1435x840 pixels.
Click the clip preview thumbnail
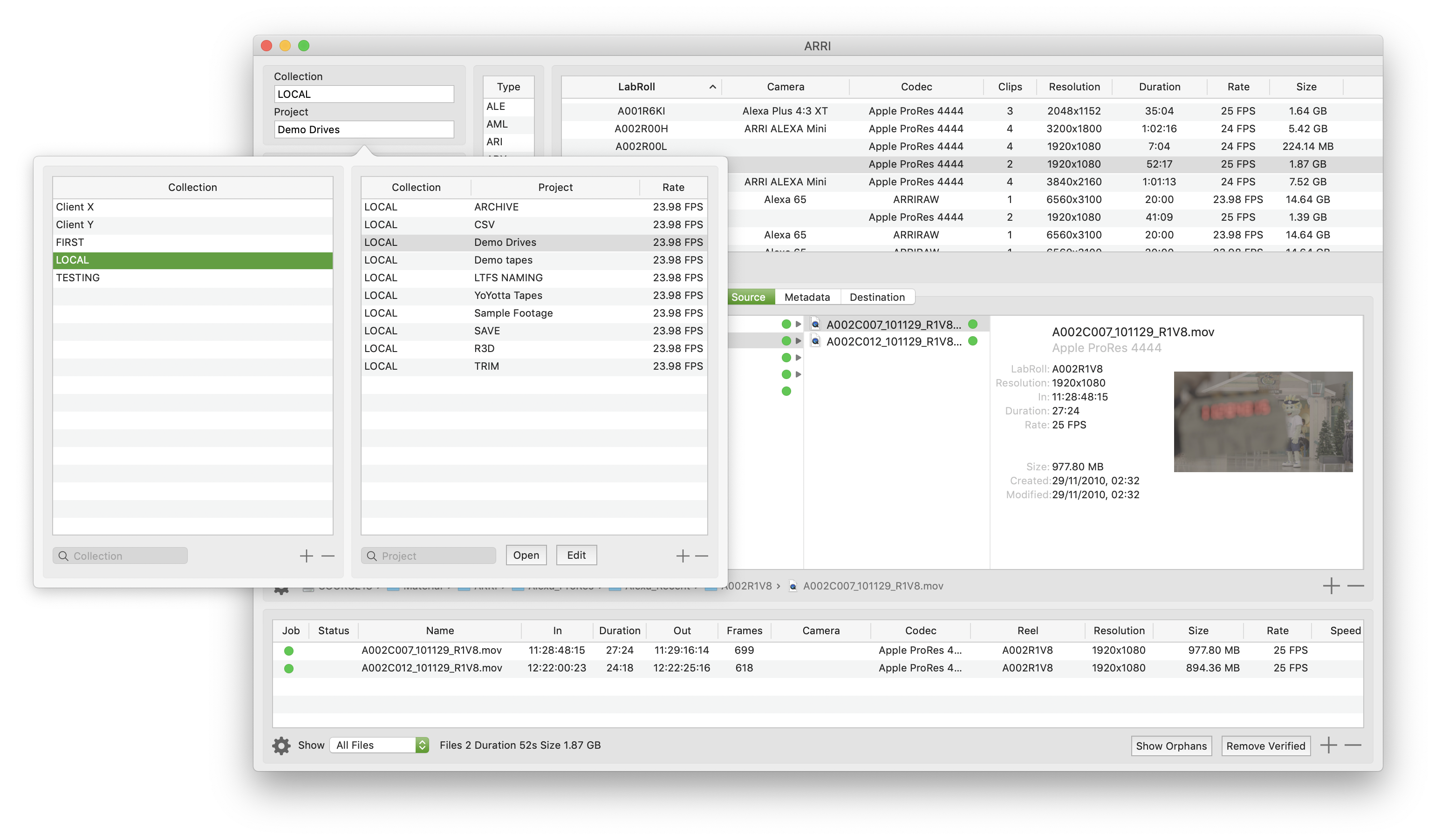pyautogui.click(x=1263, y=422)
